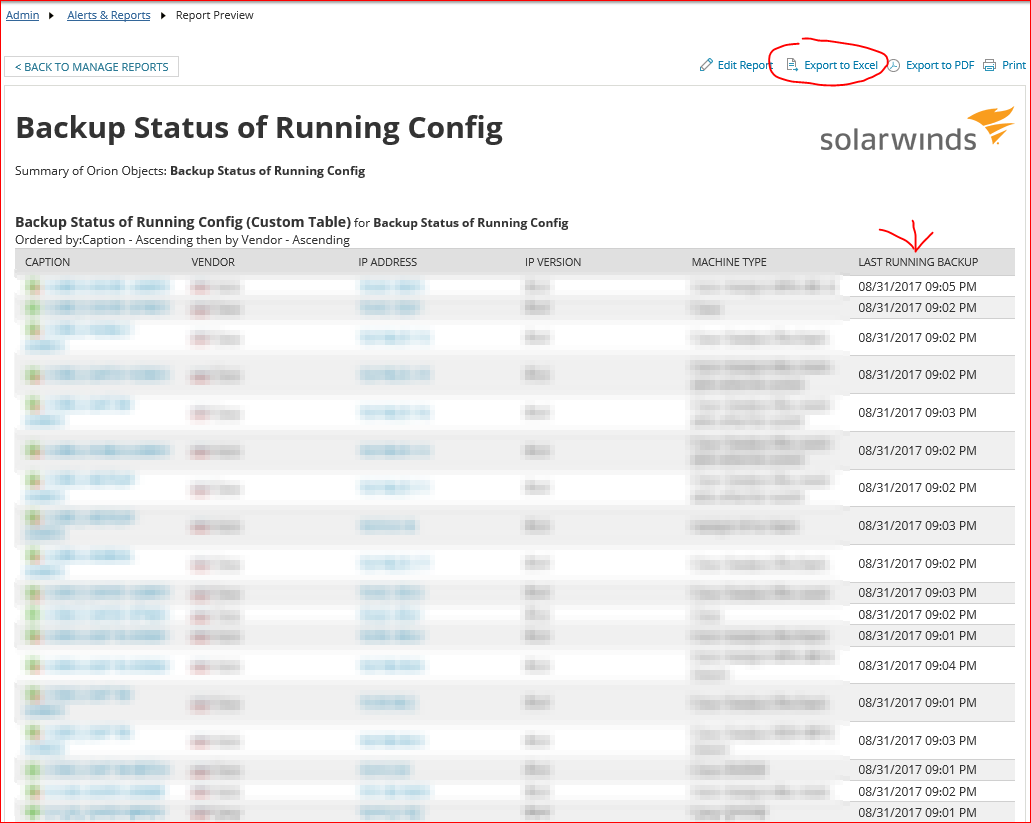Click the IP Address column header
Image resolution: width=1031 pixels, height=823 pixels.
tap(387, 262)
